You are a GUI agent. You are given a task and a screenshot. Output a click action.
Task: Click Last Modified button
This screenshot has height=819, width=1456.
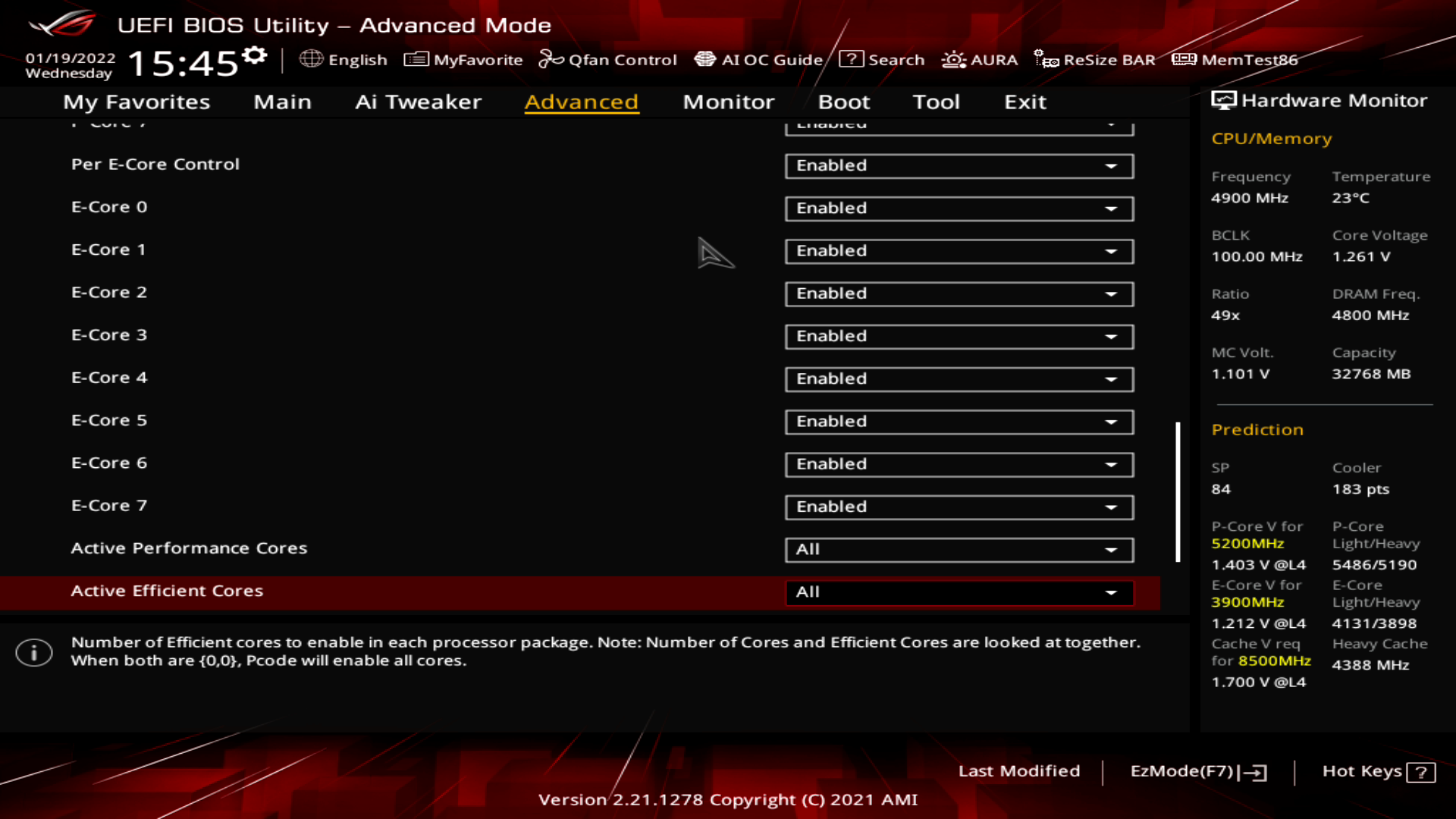(x=1019, y=770)
